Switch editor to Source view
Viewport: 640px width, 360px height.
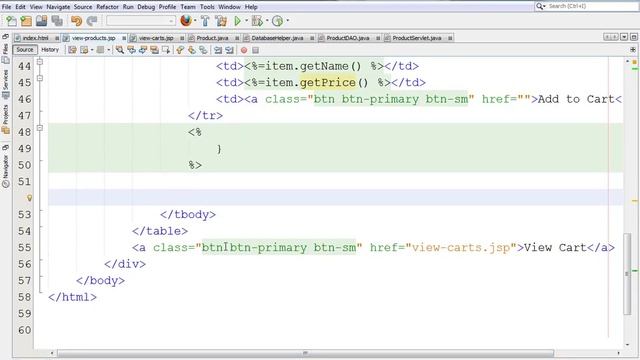pyautogui.click(x=24, y=49)
